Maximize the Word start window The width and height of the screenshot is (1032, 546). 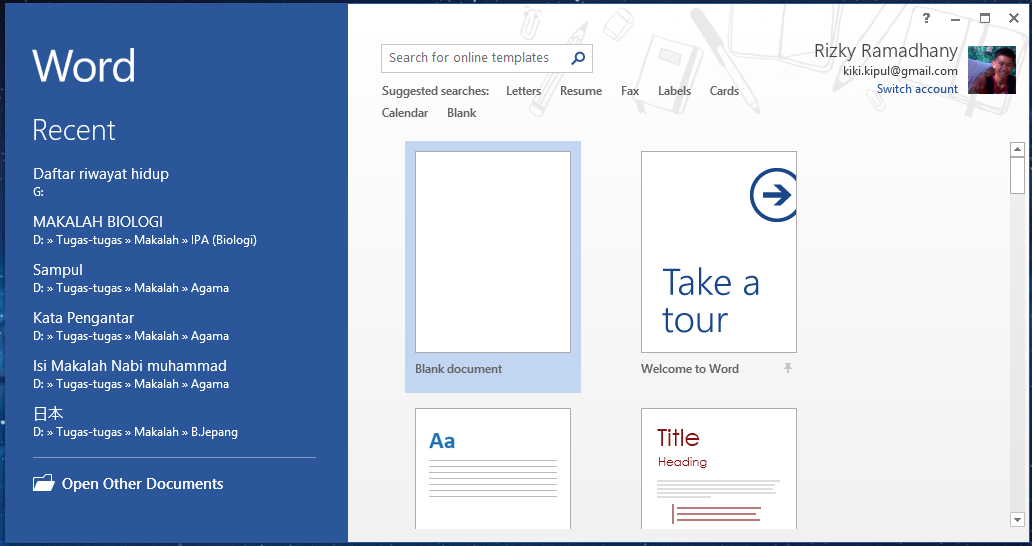(x=985, y=18)
